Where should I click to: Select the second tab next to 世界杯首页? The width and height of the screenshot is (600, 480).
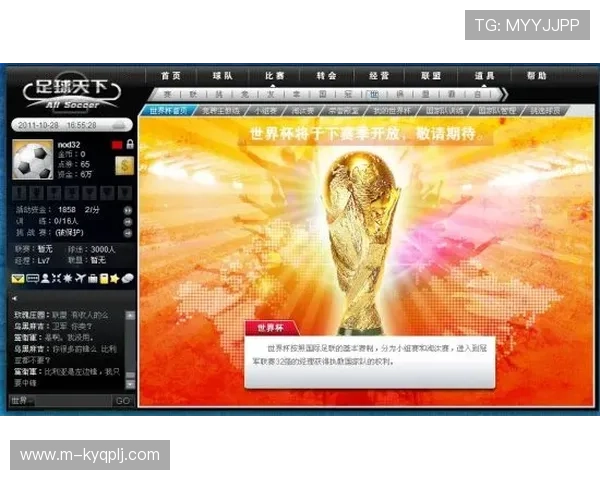(221, 111)
